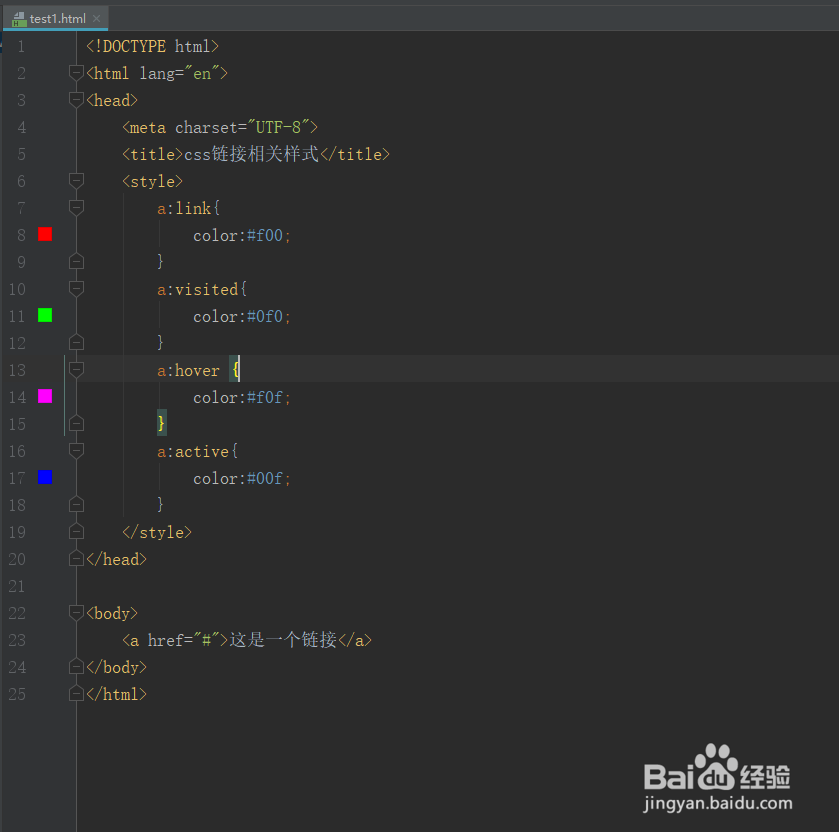This screenshot has width=839, height=832.
Task: Click fold end marker beside closing html tag
Action: pos(77,694)
